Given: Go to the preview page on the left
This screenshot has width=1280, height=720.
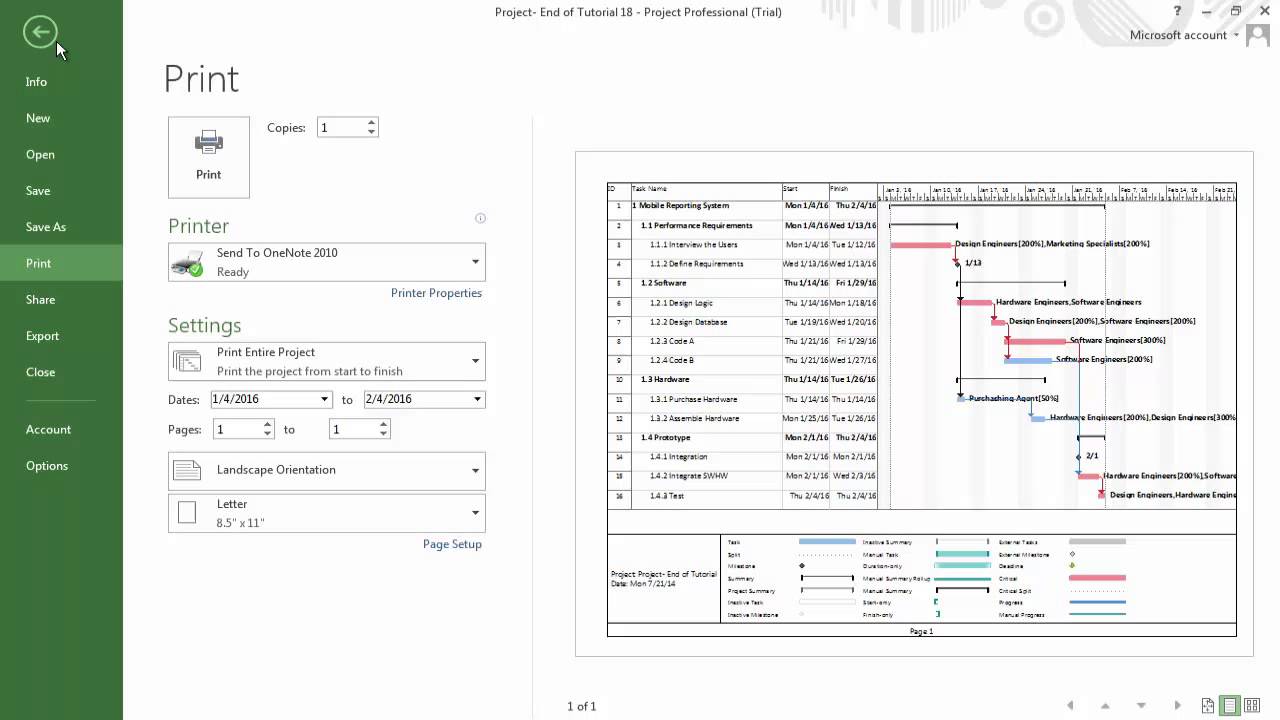Looking at the screenshot, I should [x=1070, y=706].
